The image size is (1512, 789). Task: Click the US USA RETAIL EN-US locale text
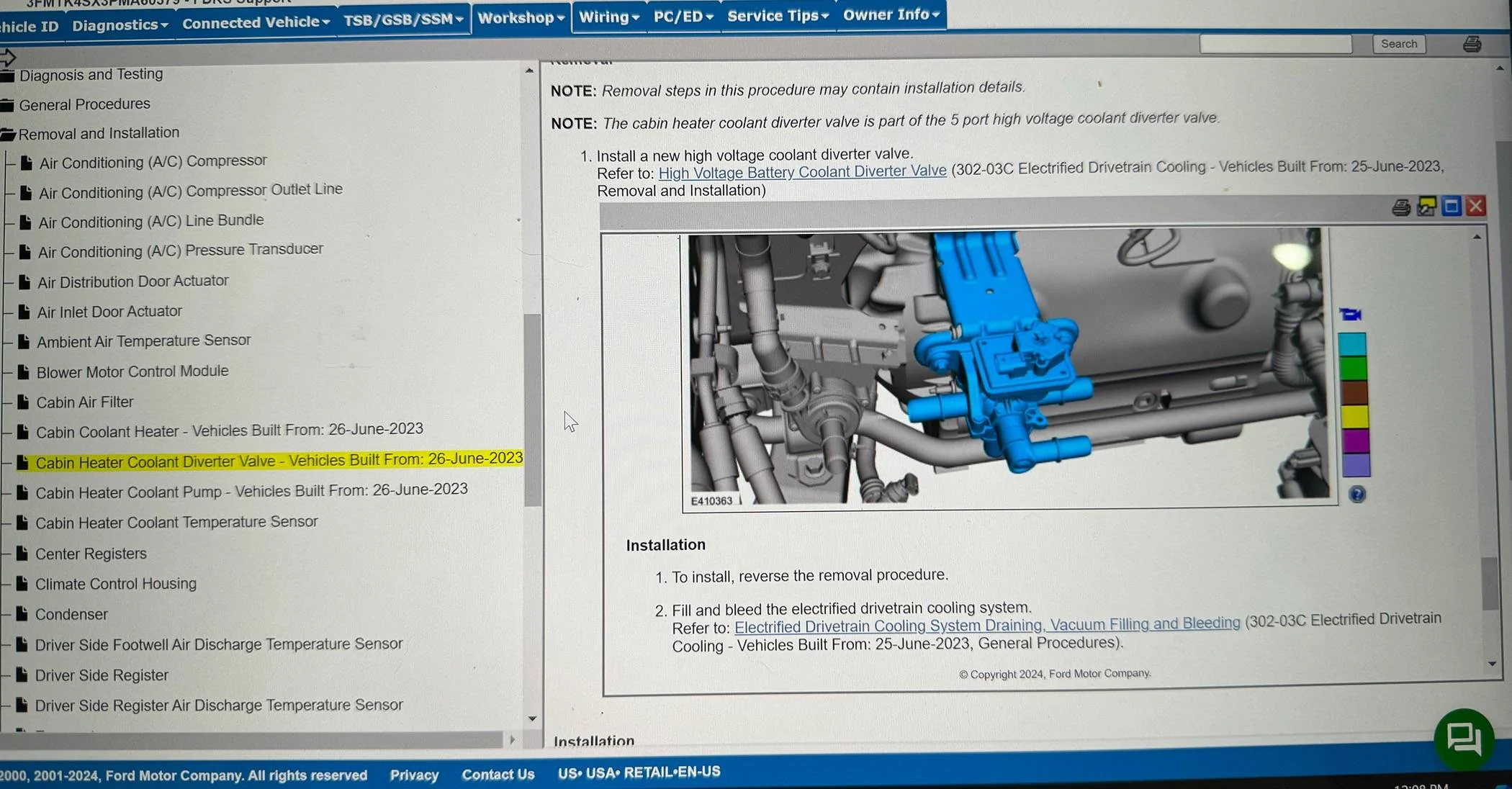click(x=639, y=772)
